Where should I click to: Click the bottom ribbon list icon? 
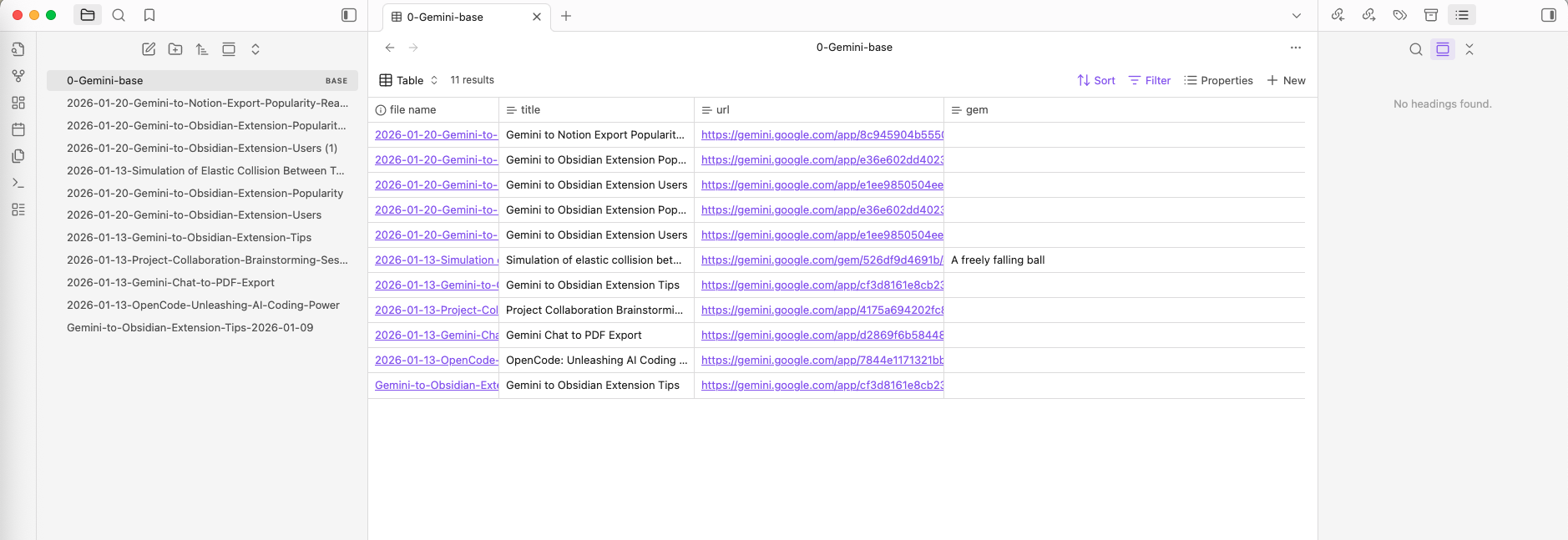click(x=18, y=209)
